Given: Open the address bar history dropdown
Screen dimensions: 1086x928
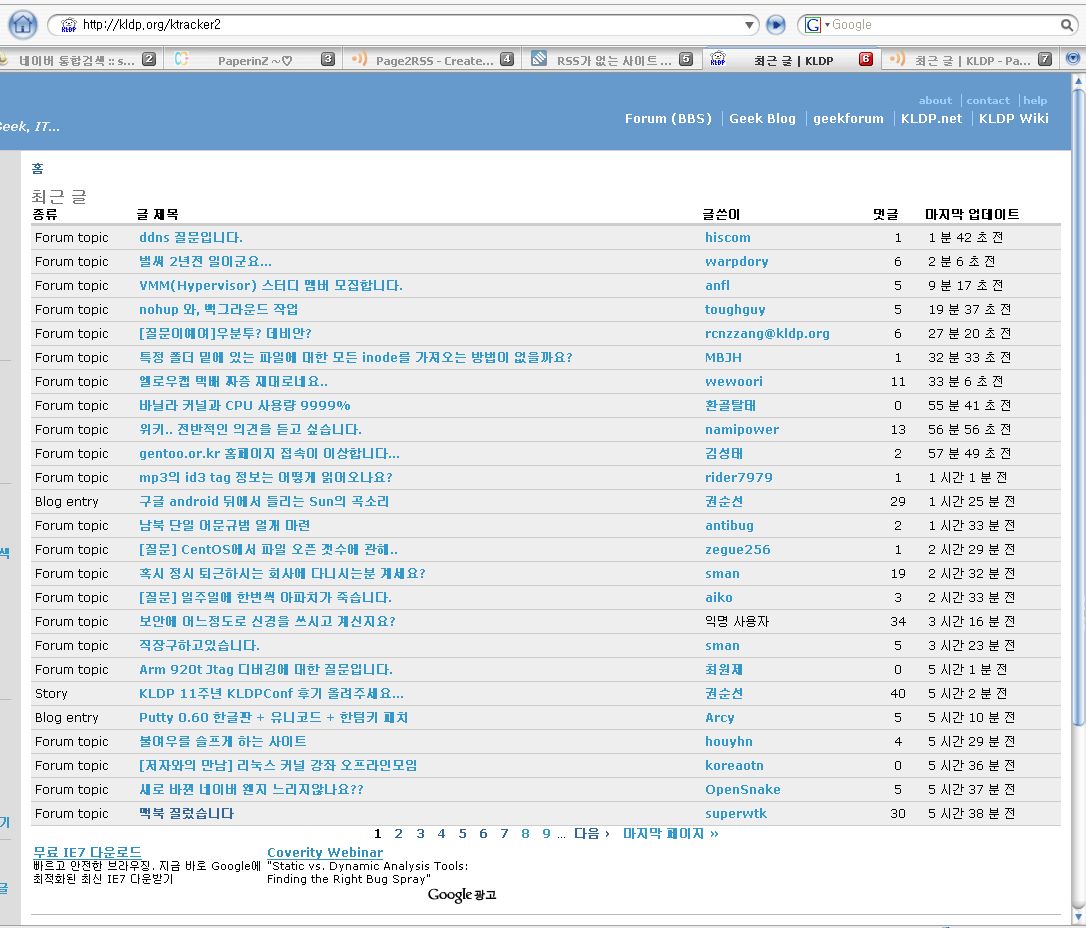Looking at the screenshot, I should pyautogui.click(x=749, y=25).
